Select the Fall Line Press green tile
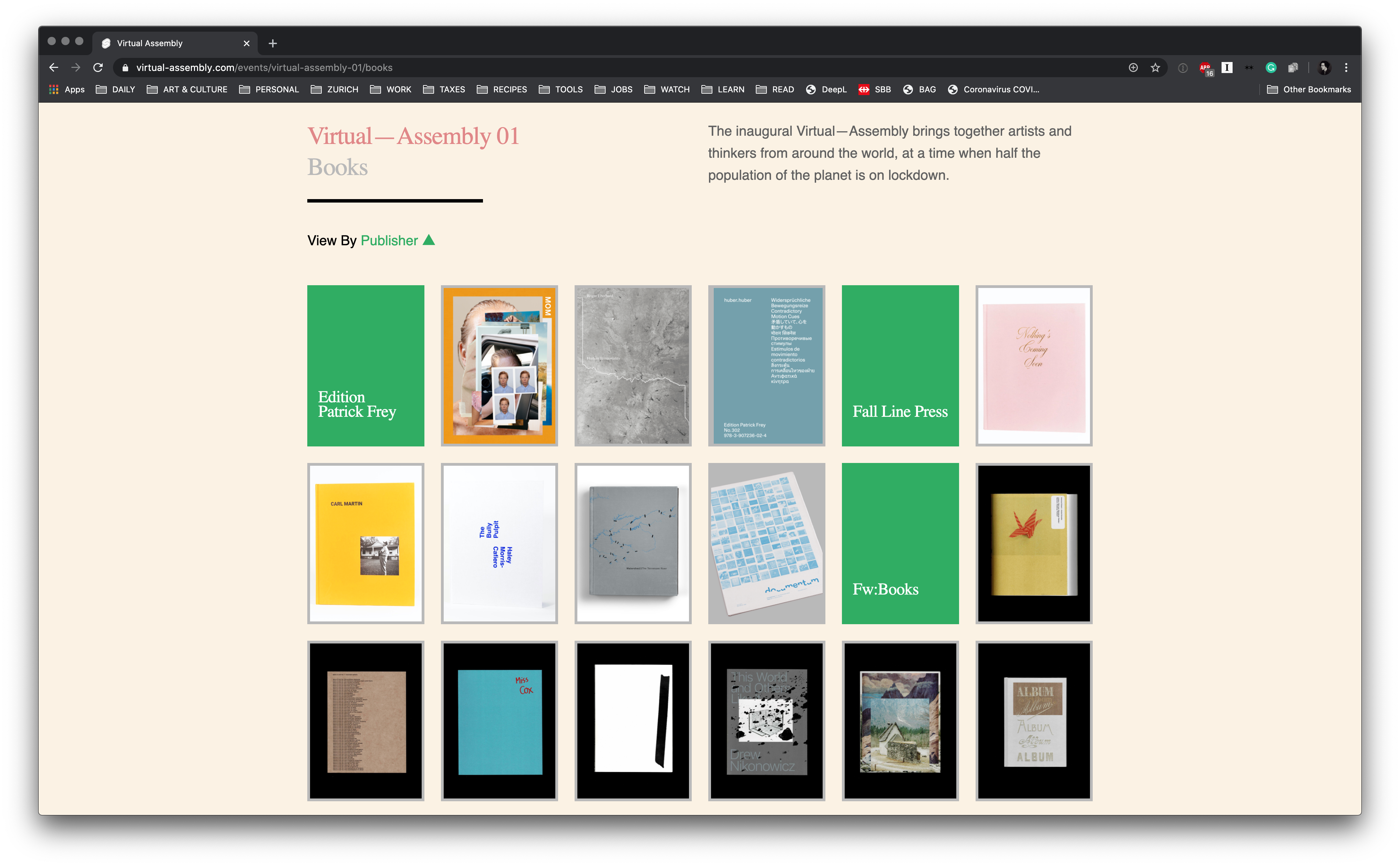This screenshot has width=1400, height=866. click(899, 365)
